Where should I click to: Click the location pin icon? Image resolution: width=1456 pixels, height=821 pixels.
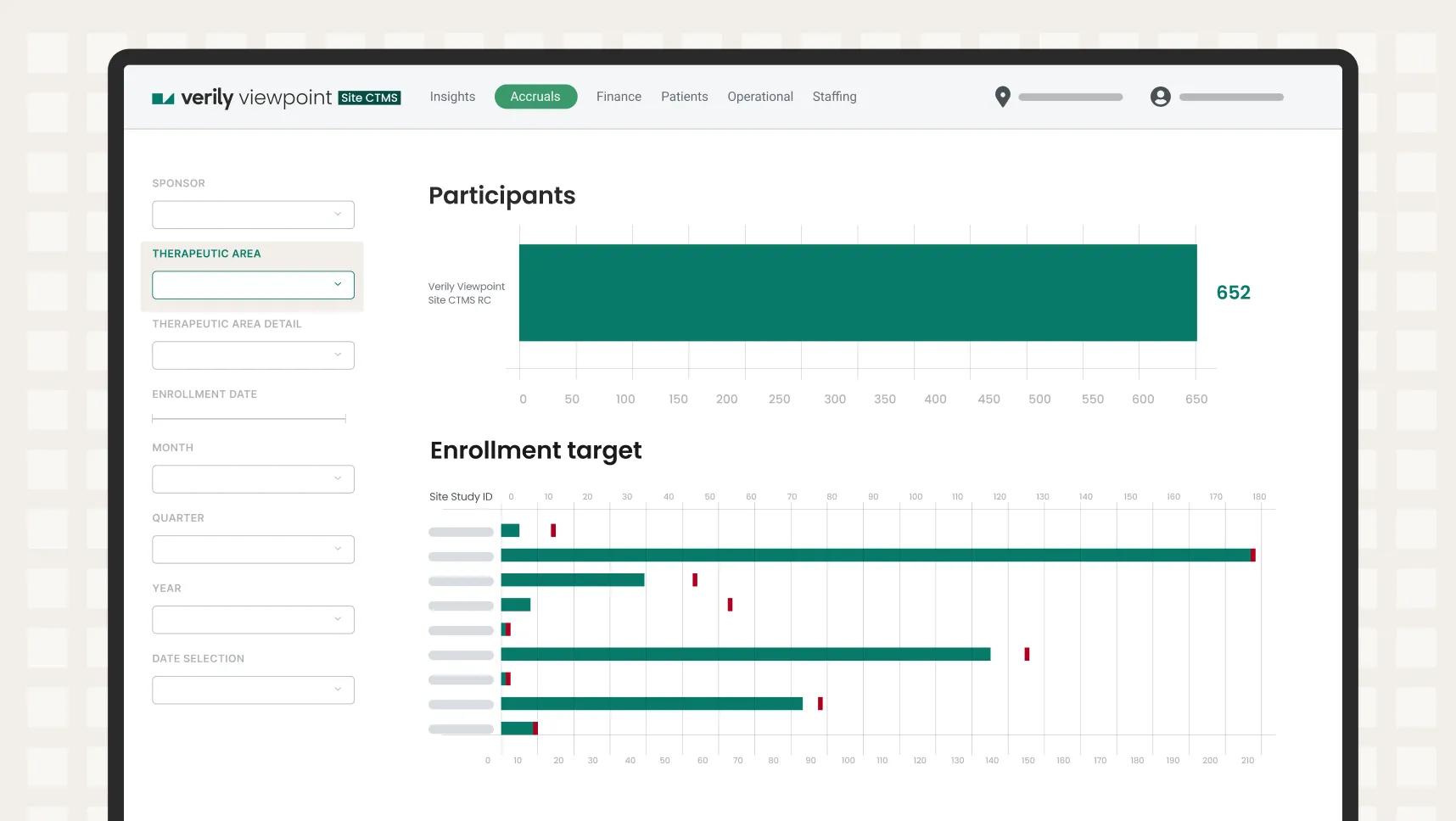[x=1002, y=97]
